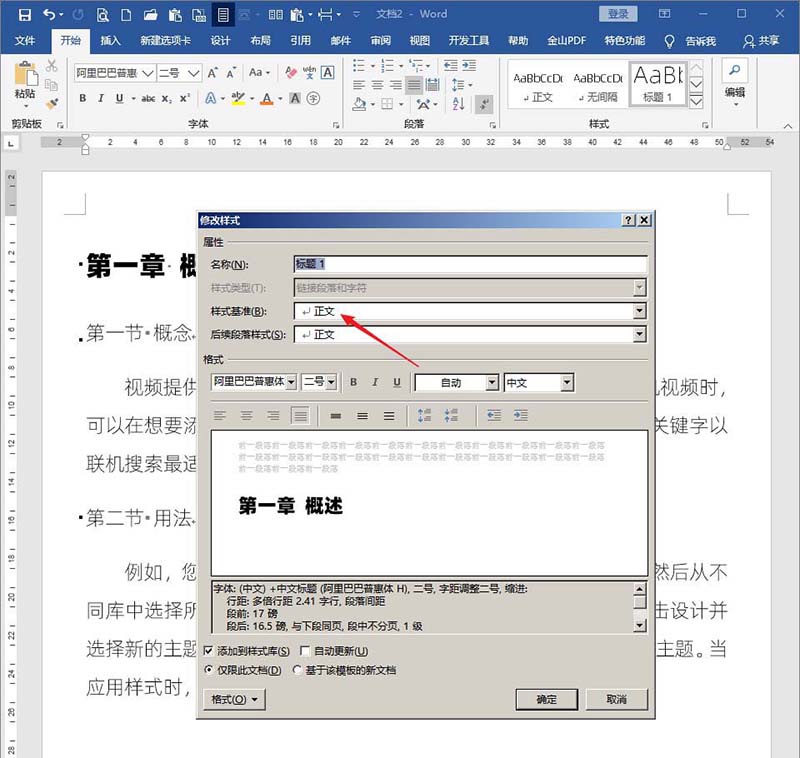Apply strikethrough formatting from the ribbon
This screenshot has height=758, width=800.
coord(148,96)
